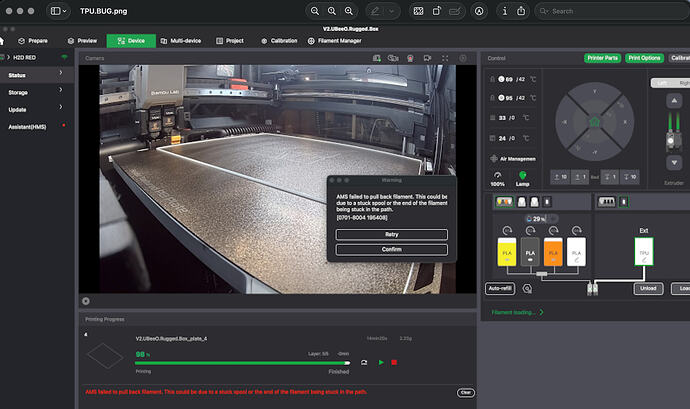The width and height of the screenshot is (690, 409).
Task: Open Assistant(HMS) in sidebar
Action: coord(27,127)
